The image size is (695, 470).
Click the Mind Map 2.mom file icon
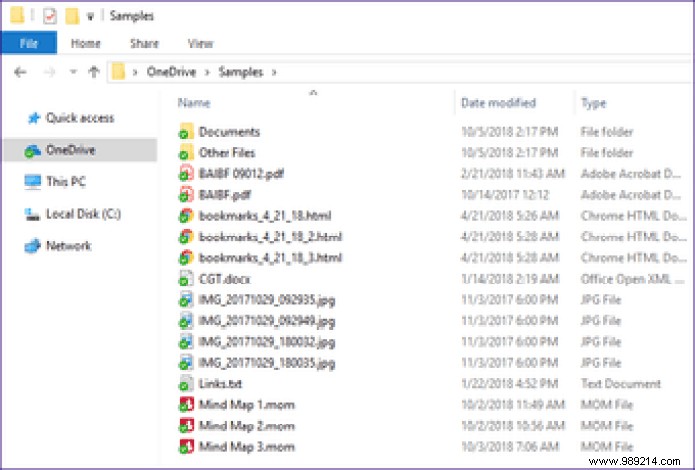coord(186,426)
